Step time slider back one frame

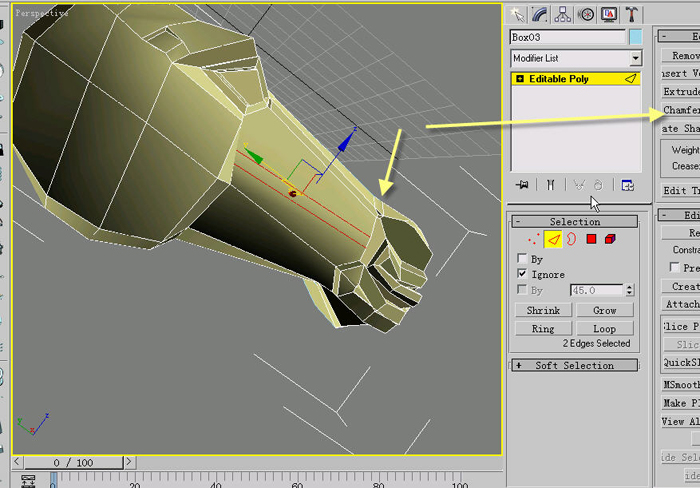click(17, 462)
